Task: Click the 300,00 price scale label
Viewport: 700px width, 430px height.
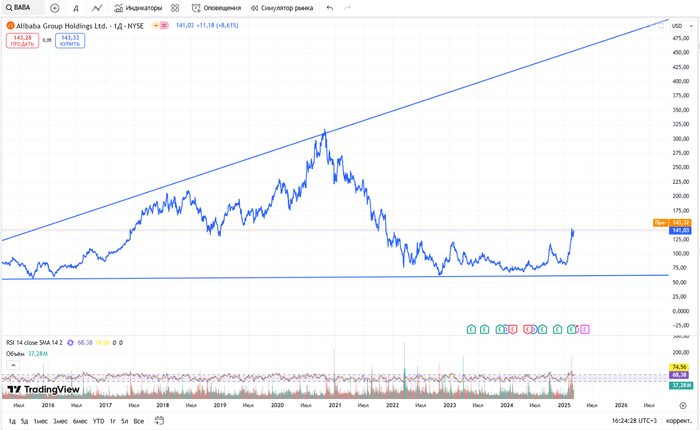Action: click(681, 139)
